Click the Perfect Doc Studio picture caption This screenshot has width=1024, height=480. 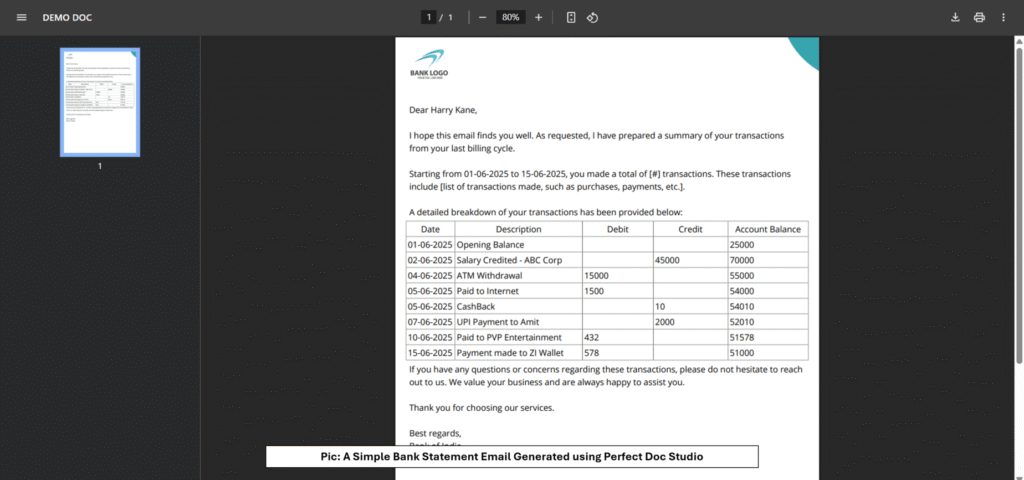tap(511, 457)
